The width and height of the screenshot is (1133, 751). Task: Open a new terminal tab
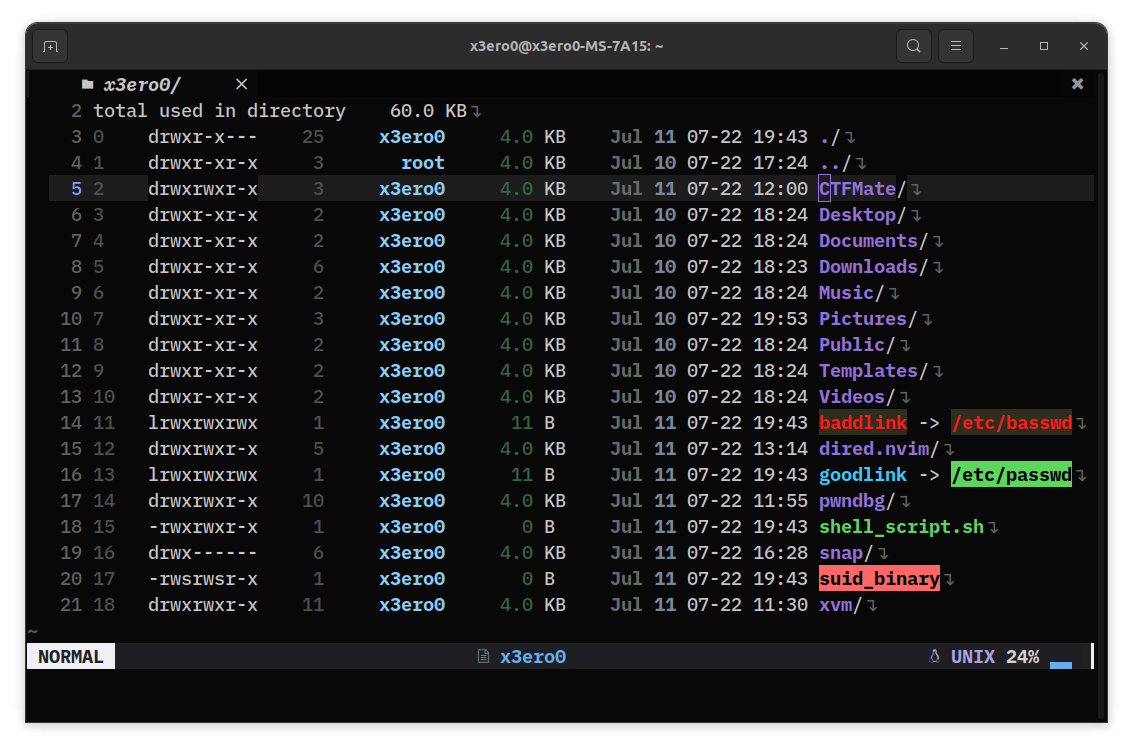tap(50, 45)
